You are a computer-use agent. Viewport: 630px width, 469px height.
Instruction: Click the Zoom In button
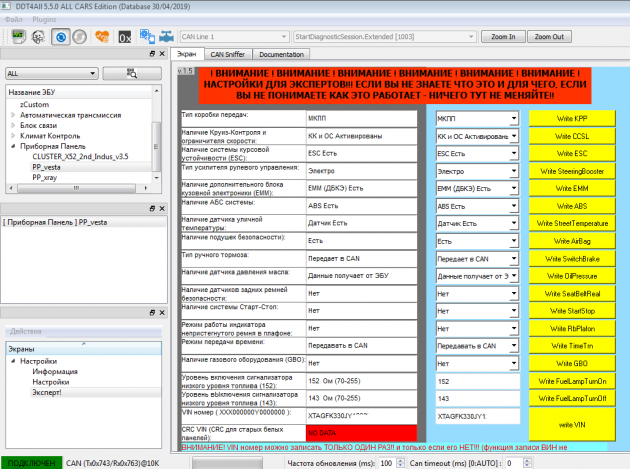pos(504,37)
